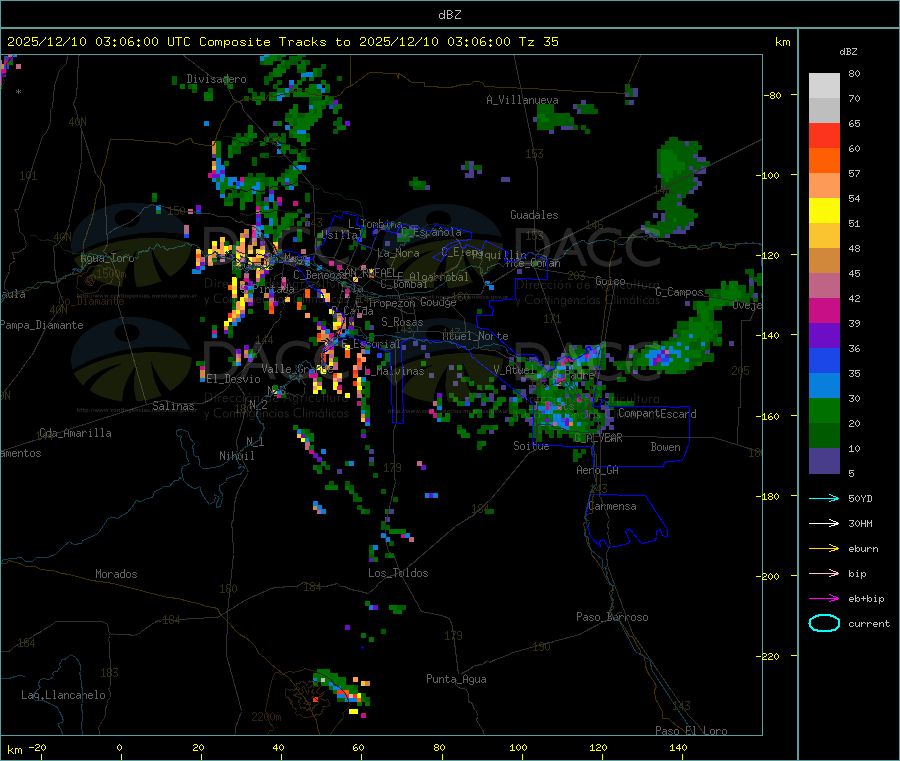This screenshot has width=900, height=761.
Task: Click the Punta_Agua place label
Action: [x=456, y=680]
